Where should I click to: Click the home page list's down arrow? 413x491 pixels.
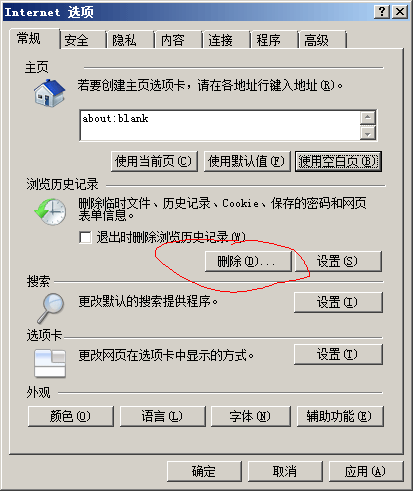coord(368,133)
